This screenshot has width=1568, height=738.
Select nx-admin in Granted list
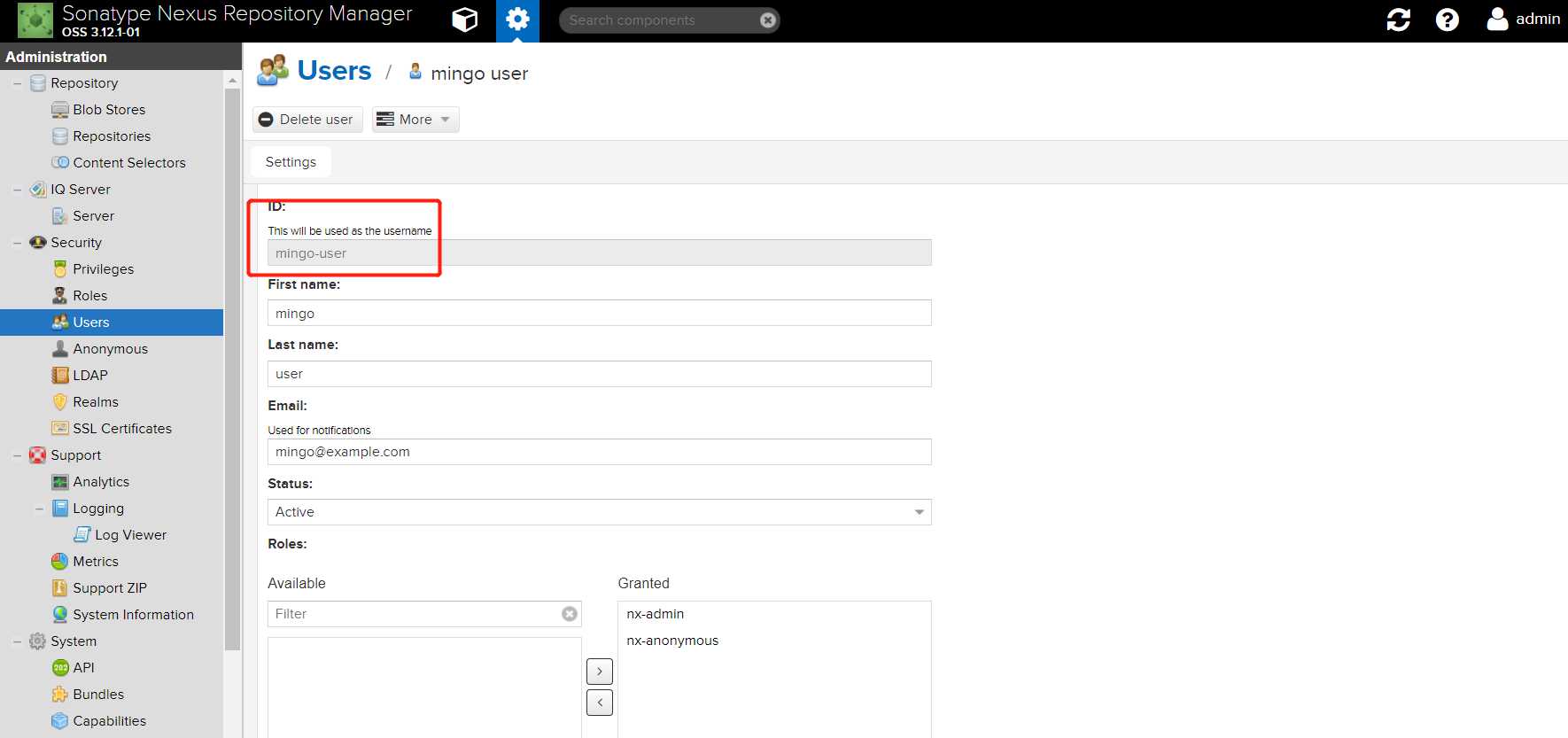pyautogui.click(x=656, y=614)
